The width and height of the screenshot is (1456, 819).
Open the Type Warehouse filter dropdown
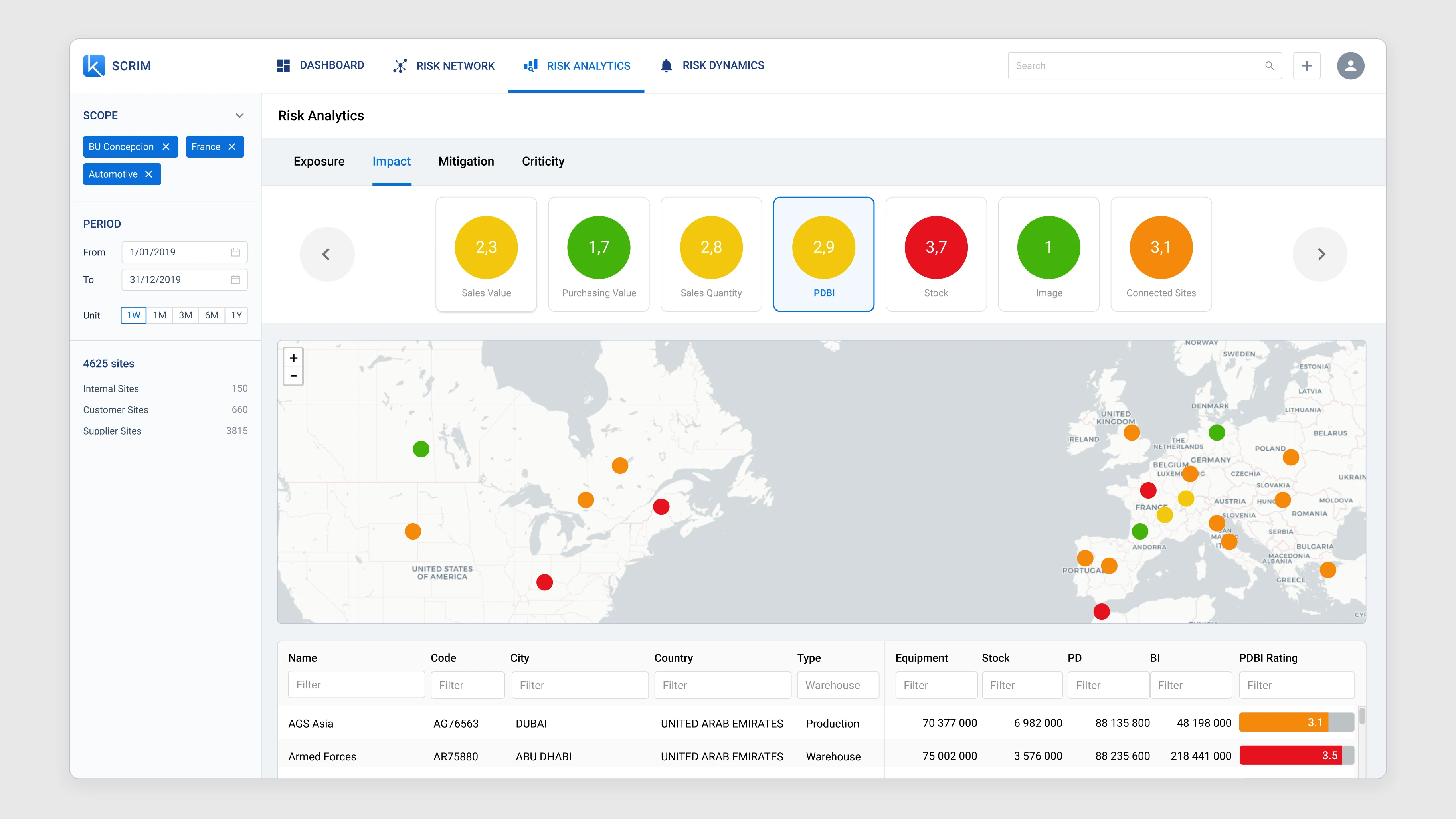tap(838, 685)
